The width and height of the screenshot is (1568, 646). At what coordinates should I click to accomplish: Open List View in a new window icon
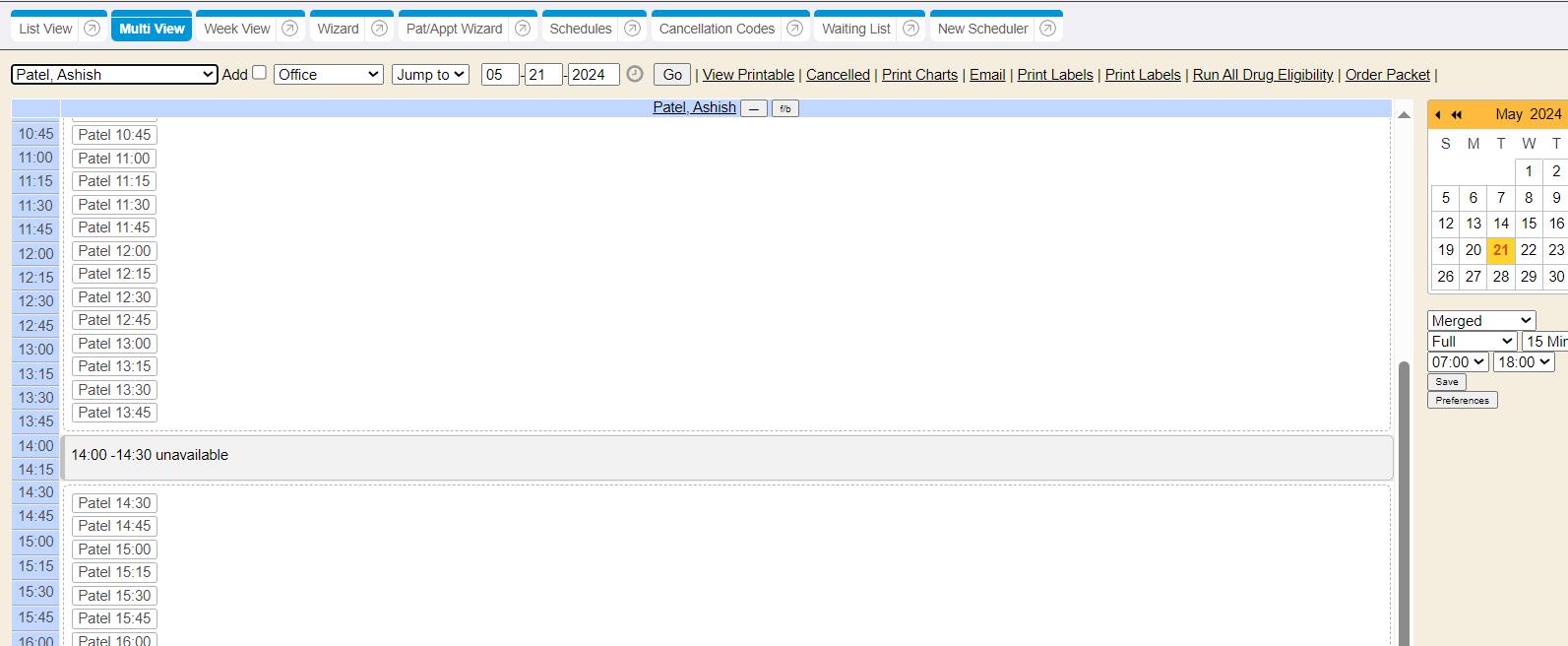point(92,29)
